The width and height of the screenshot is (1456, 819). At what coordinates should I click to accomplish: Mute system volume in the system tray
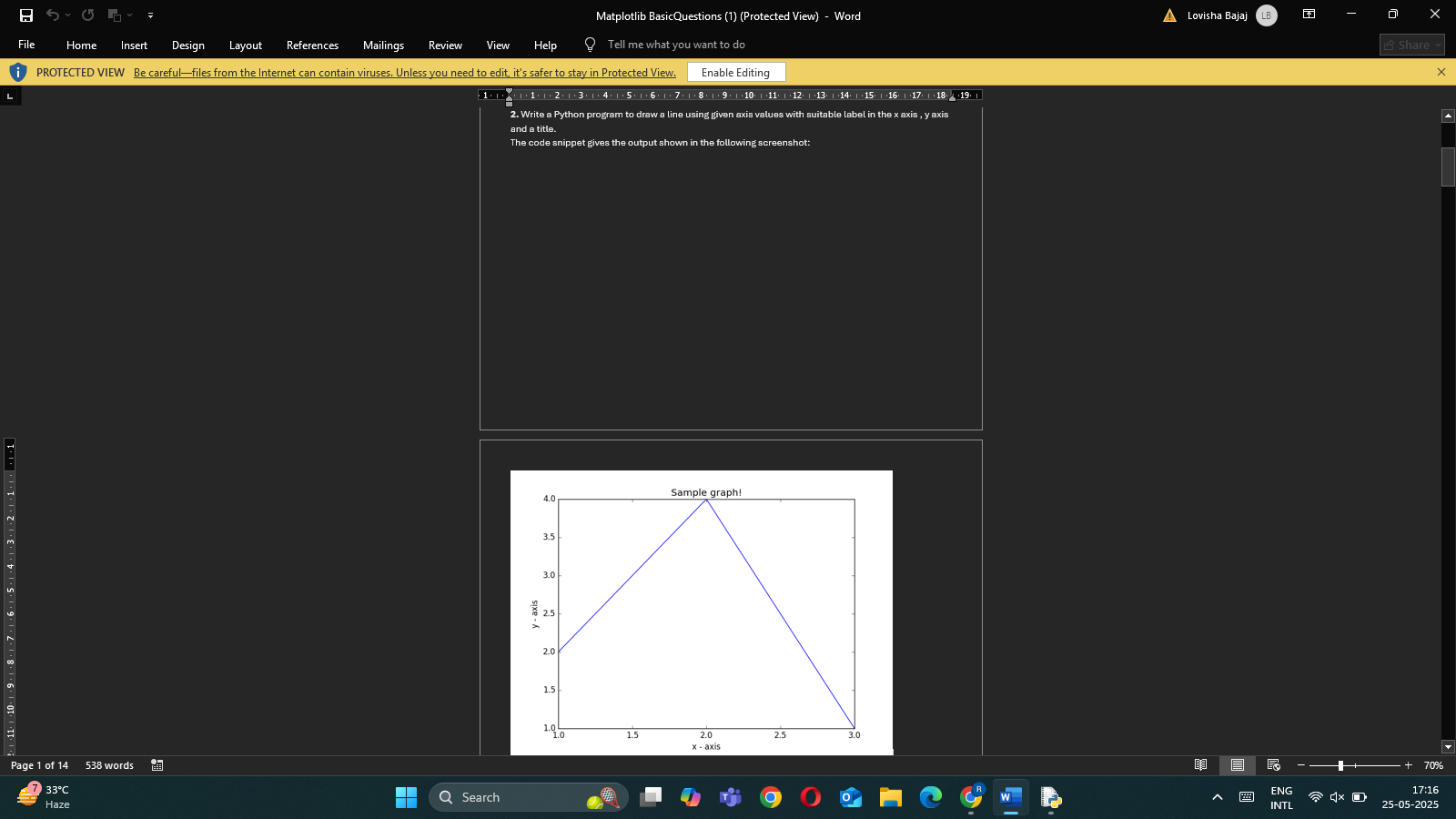click(x=1335, y=797)
